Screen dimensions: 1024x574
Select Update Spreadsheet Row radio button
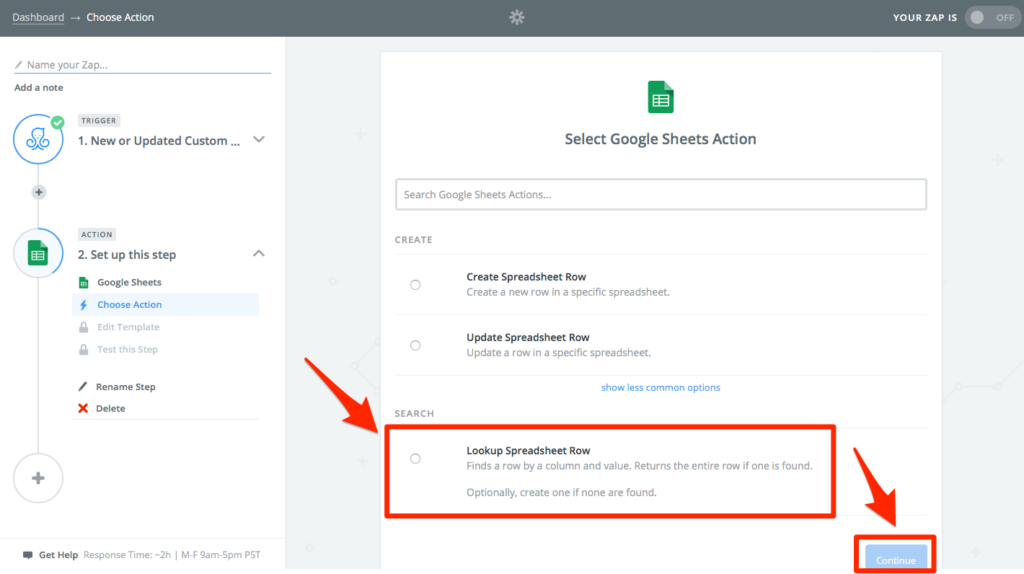[415, 345]
